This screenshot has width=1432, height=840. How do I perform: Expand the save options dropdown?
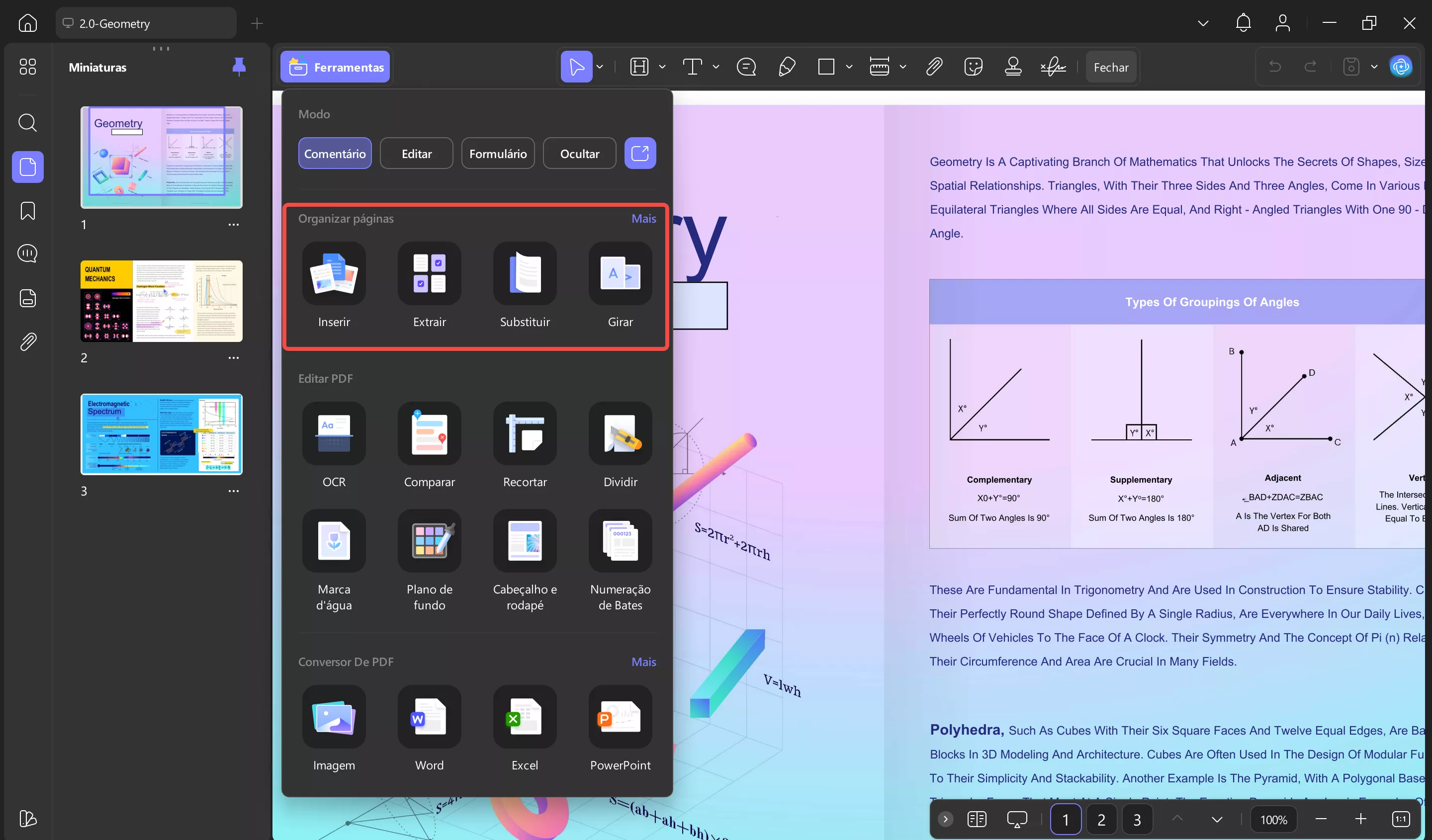(1374, 67)
